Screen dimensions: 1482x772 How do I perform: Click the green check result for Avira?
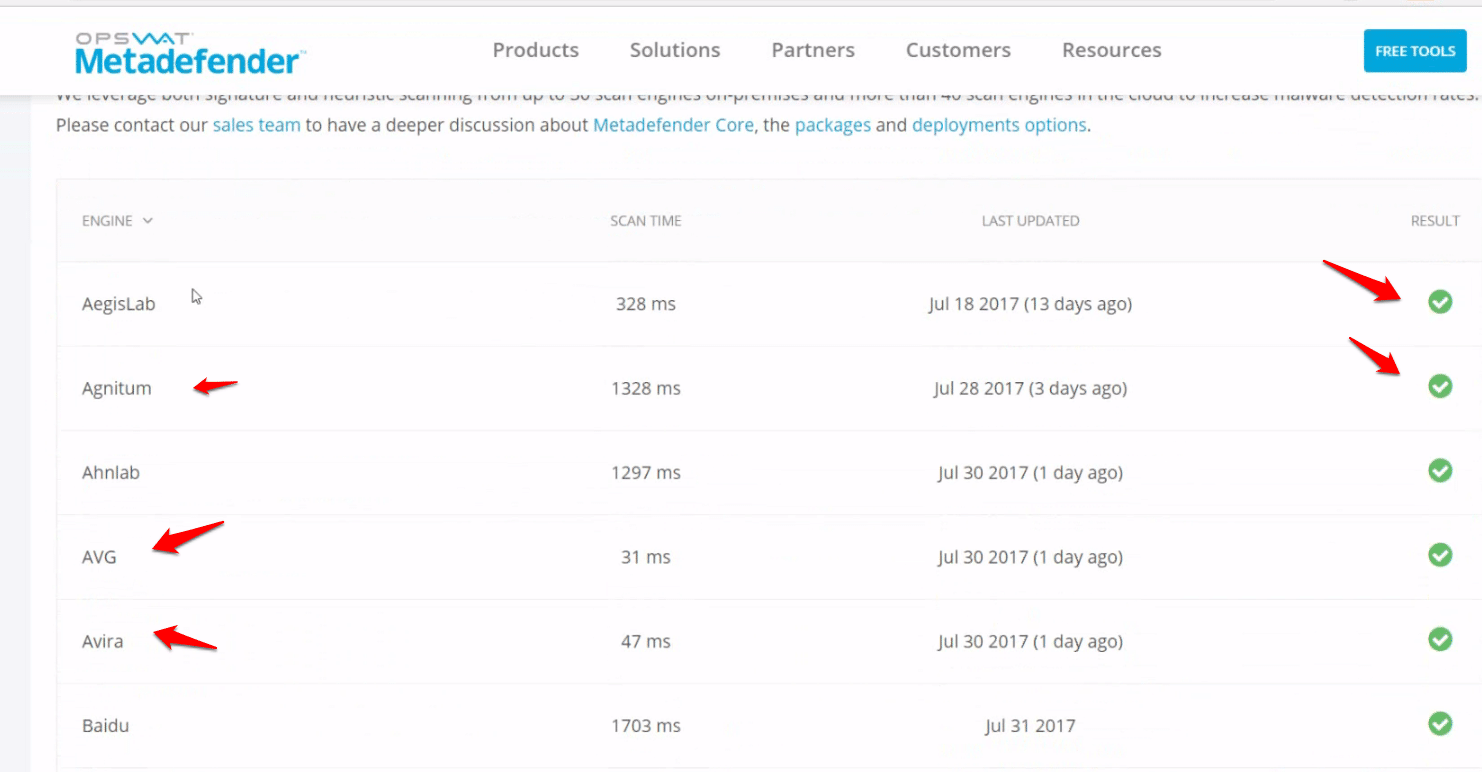tap(1440, 638)
